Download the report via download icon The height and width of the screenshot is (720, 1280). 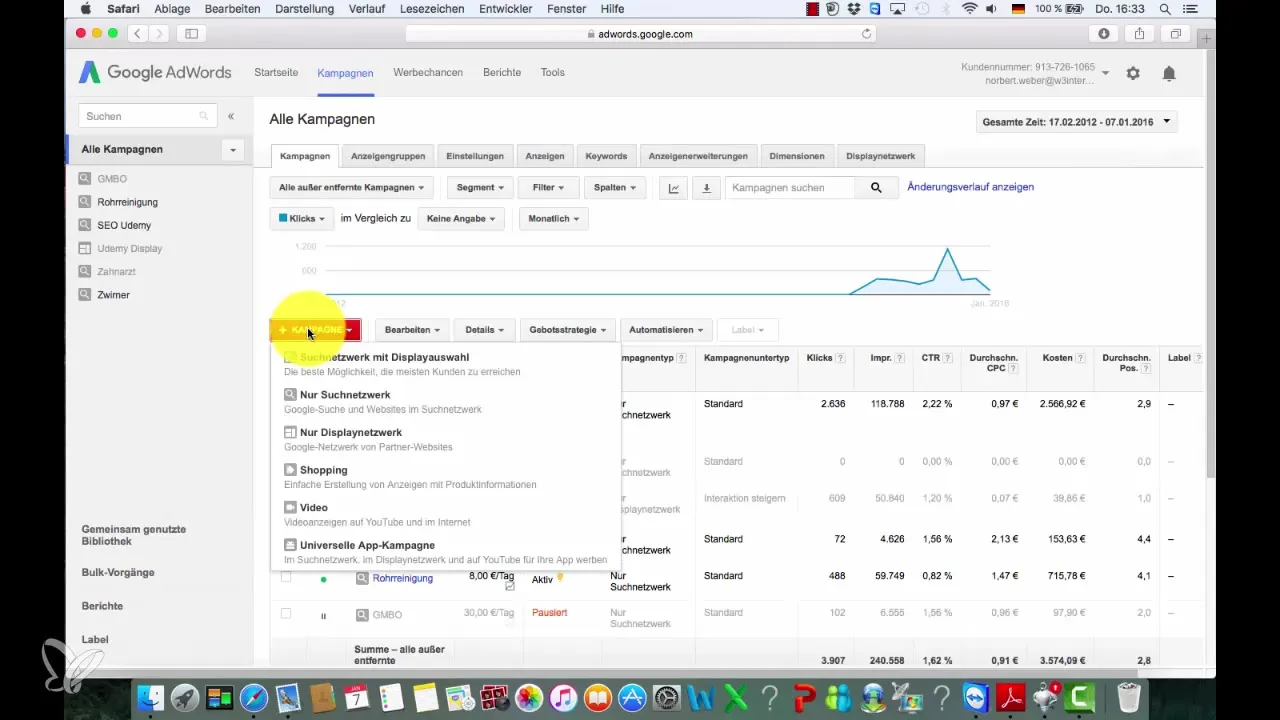pos(706,187)
